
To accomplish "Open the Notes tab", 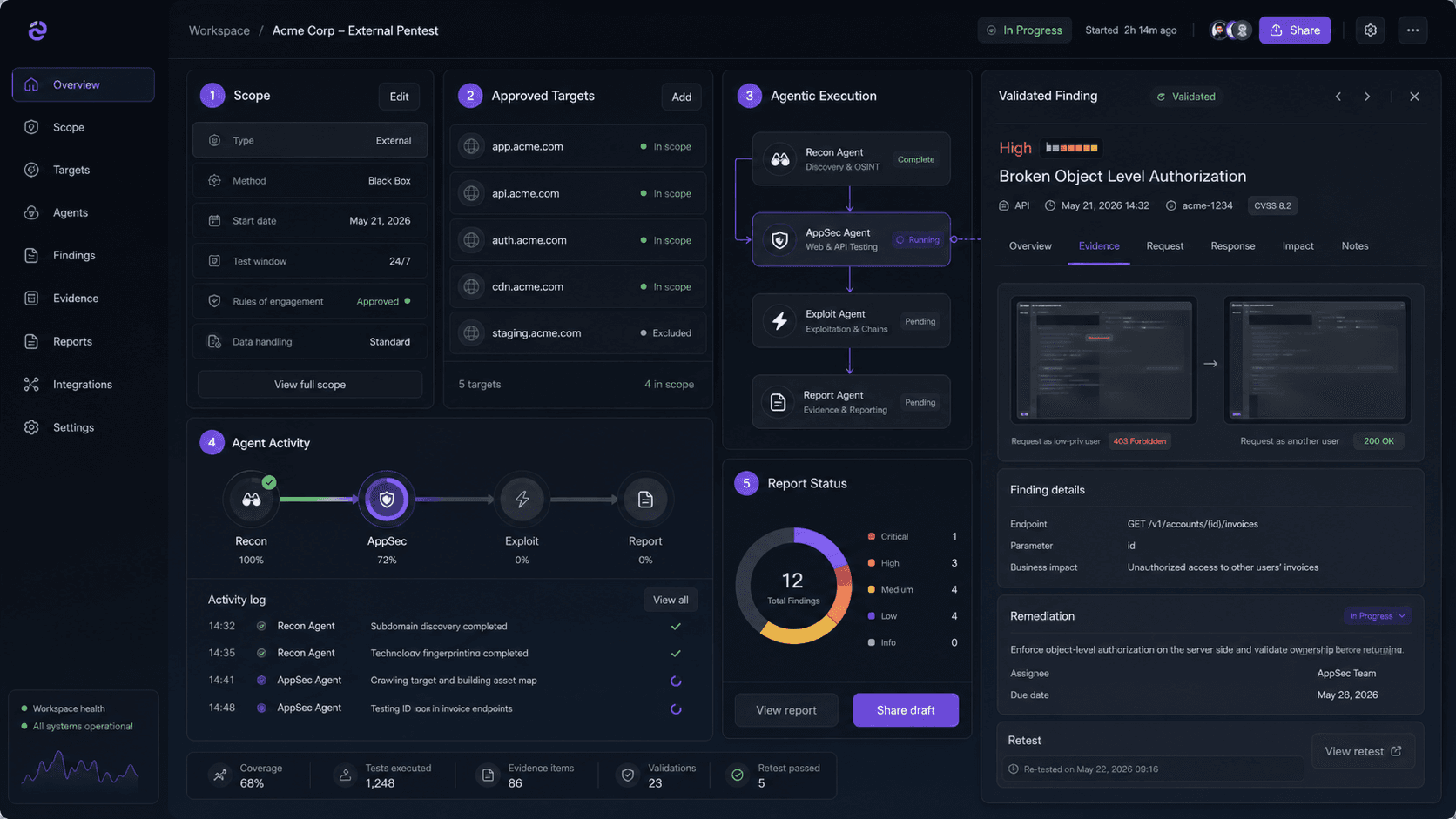I will (x=1354, y=246).
